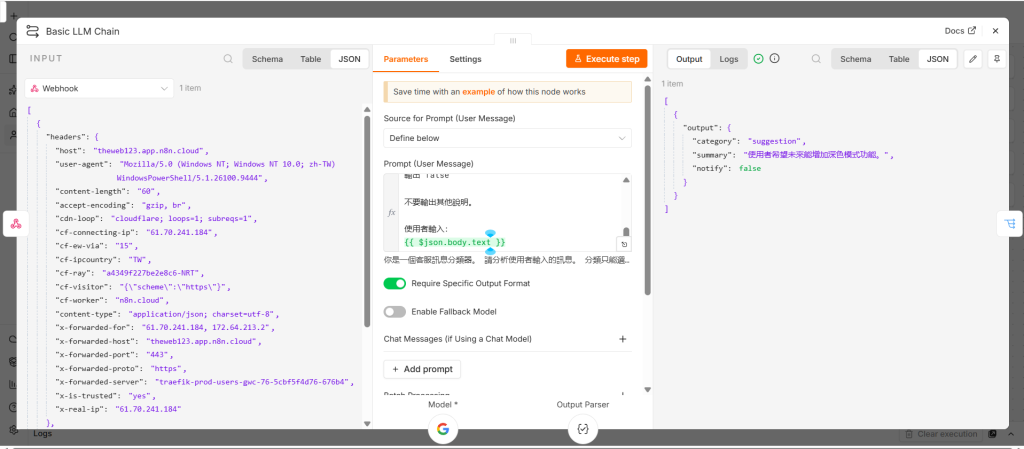Viewport: 1024px width, 449px height.
Task: Select the JSON view in the INPUT panel
Action: pos(349,59)
